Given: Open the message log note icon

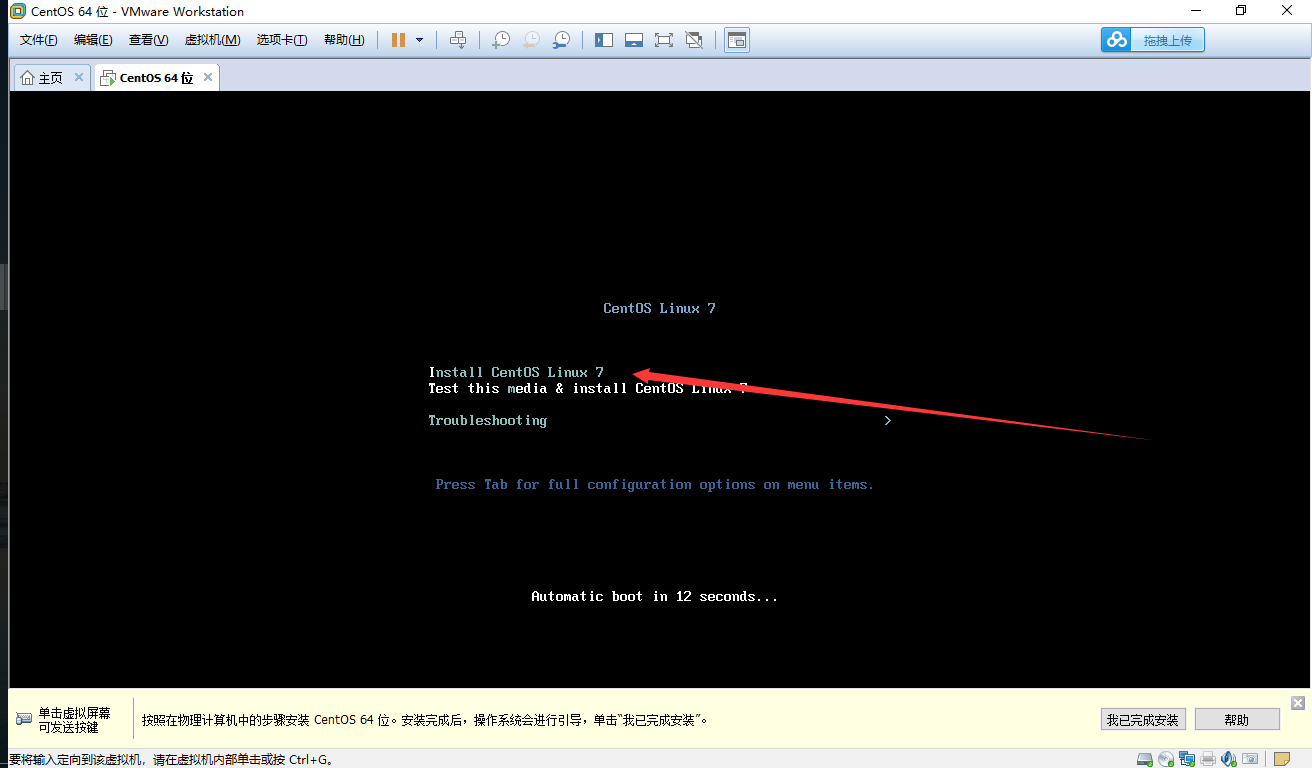Looking at the screenshot, I should pos(1282,759).
